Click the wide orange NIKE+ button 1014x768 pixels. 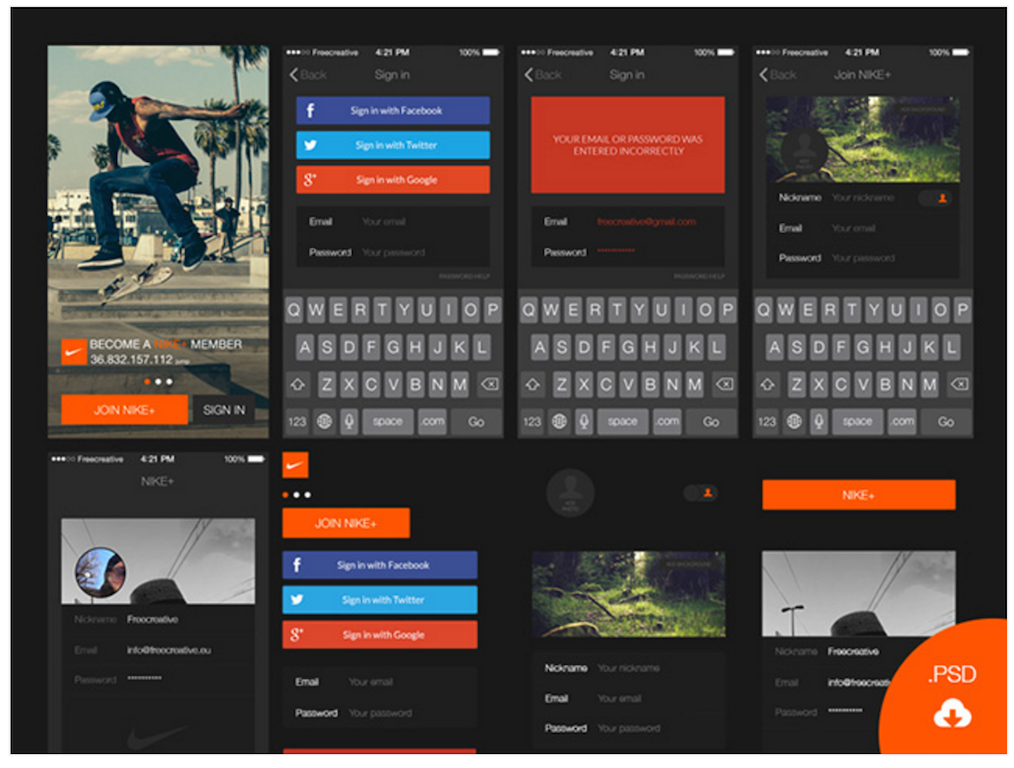tap(859, 495)
